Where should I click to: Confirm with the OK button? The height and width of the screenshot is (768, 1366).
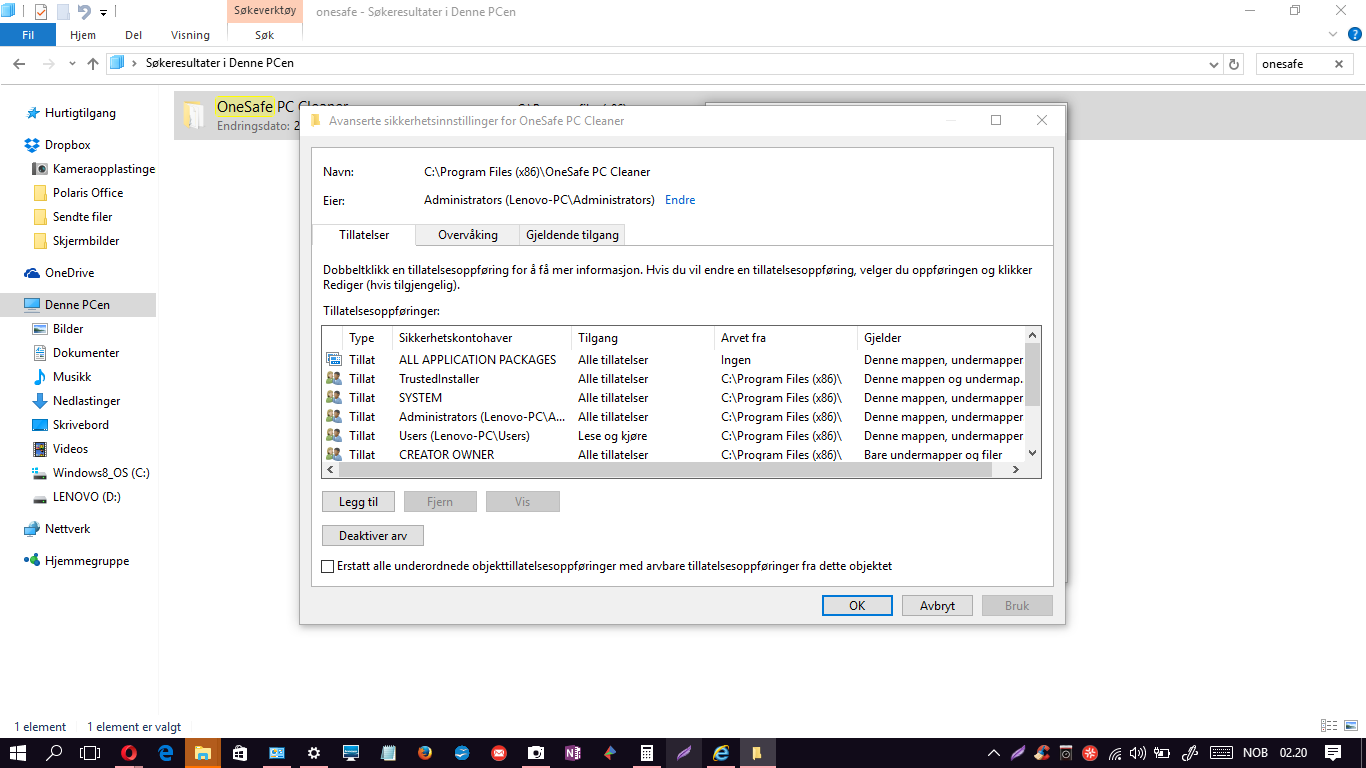pos(857,605)
